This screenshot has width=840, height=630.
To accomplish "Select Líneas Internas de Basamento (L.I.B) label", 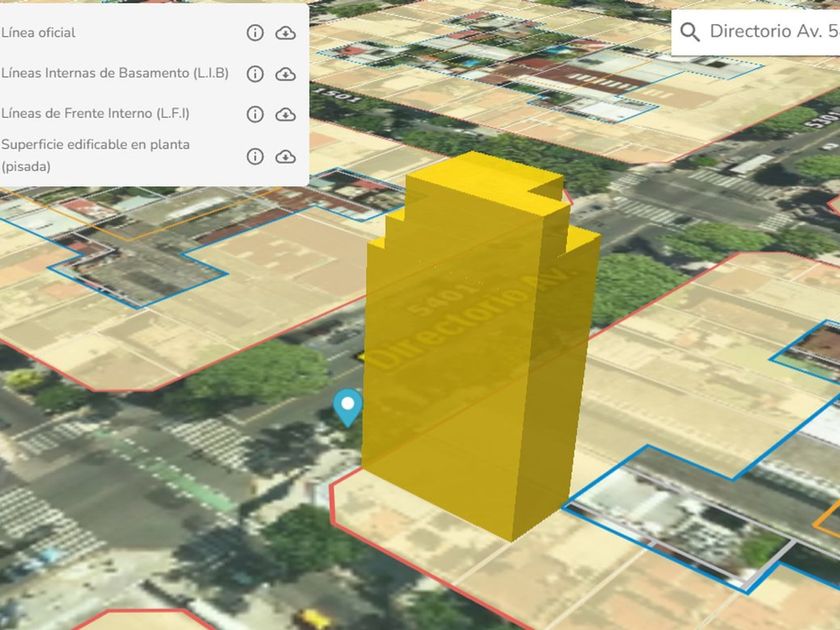I will 115,74.
